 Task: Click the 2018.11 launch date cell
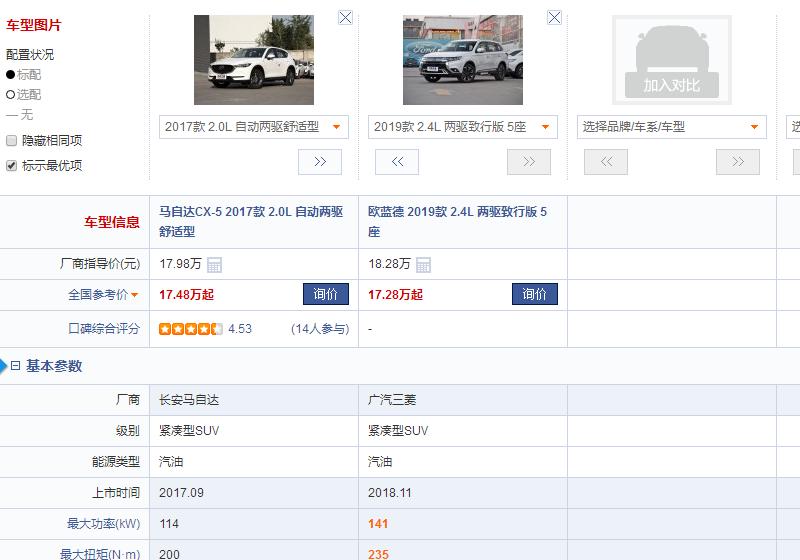(390, 493)
